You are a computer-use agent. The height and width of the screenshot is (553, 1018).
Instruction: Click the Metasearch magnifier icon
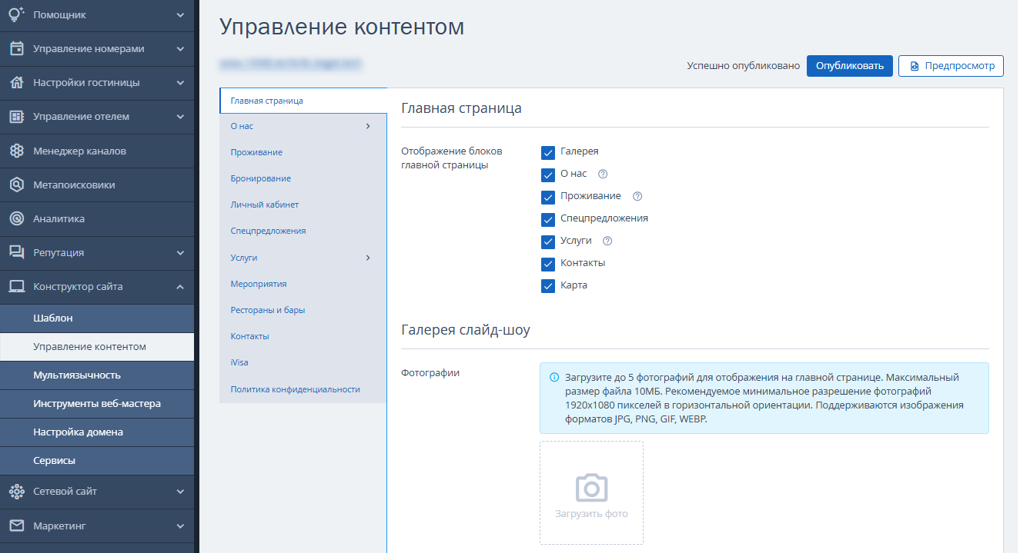tap(16, 185)
